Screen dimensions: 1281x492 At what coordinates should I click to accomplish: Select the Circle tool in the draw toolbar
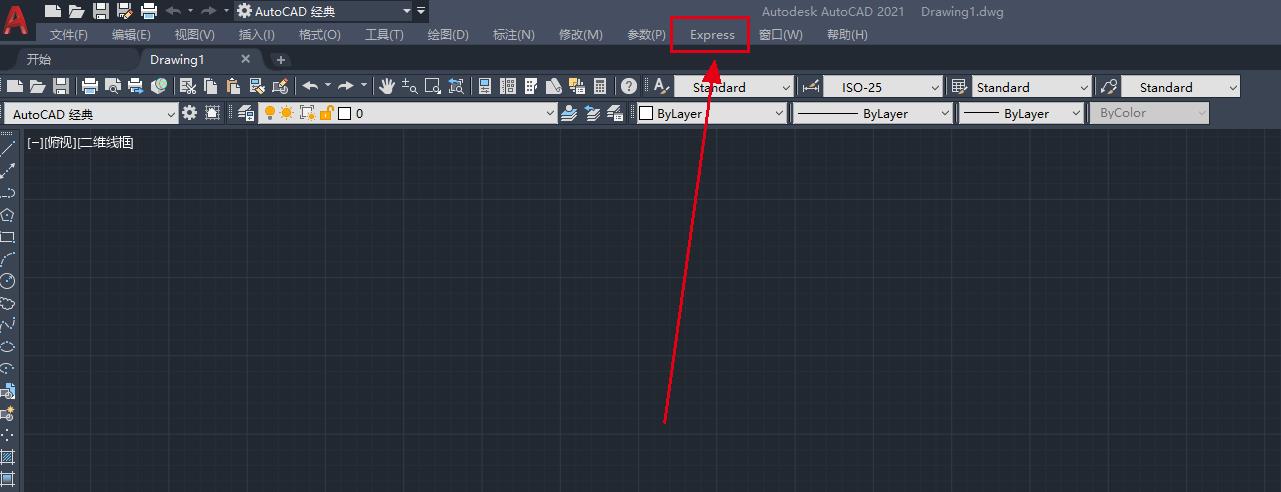tap(7, 281)
